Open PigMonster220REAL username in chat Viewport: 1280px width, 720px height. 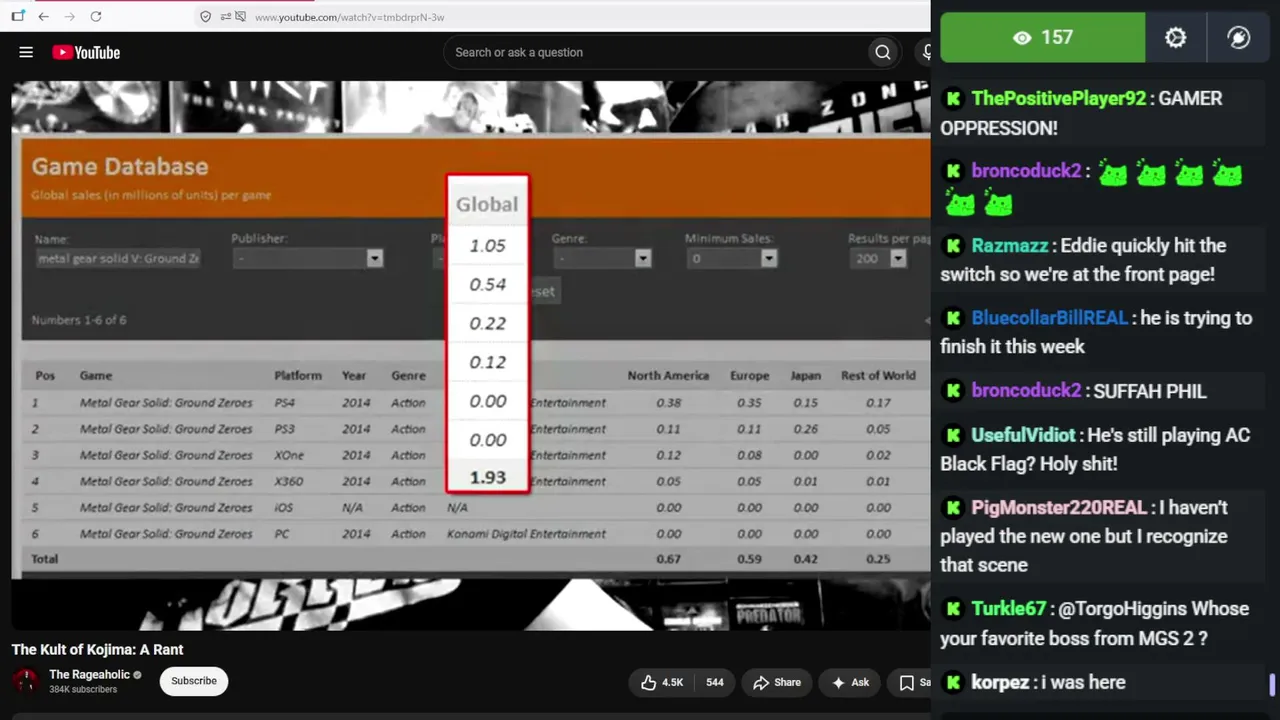click(x=1059, y=507)
